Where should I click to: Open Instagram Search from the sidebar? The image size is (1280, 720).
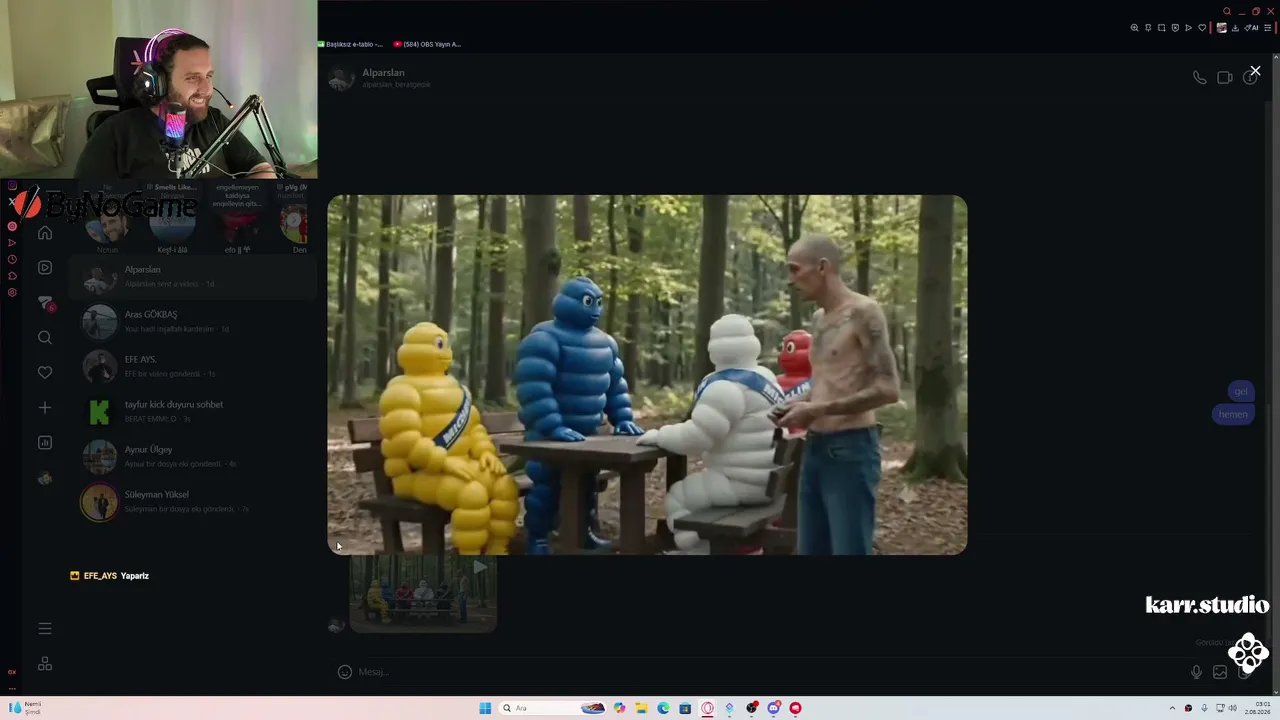45,338
